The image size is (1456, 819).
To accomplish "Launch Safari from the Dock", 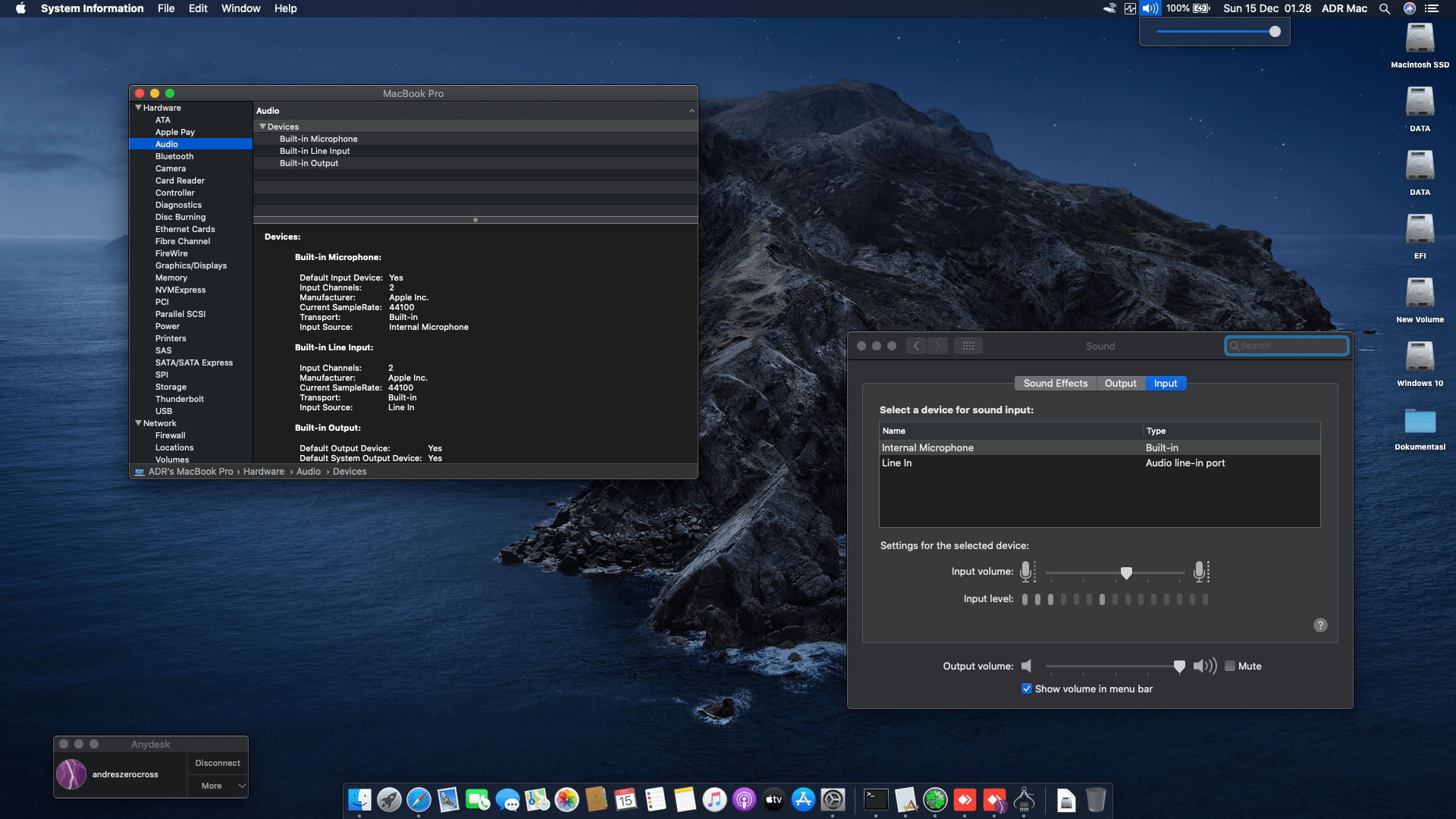I will (418, 800).
